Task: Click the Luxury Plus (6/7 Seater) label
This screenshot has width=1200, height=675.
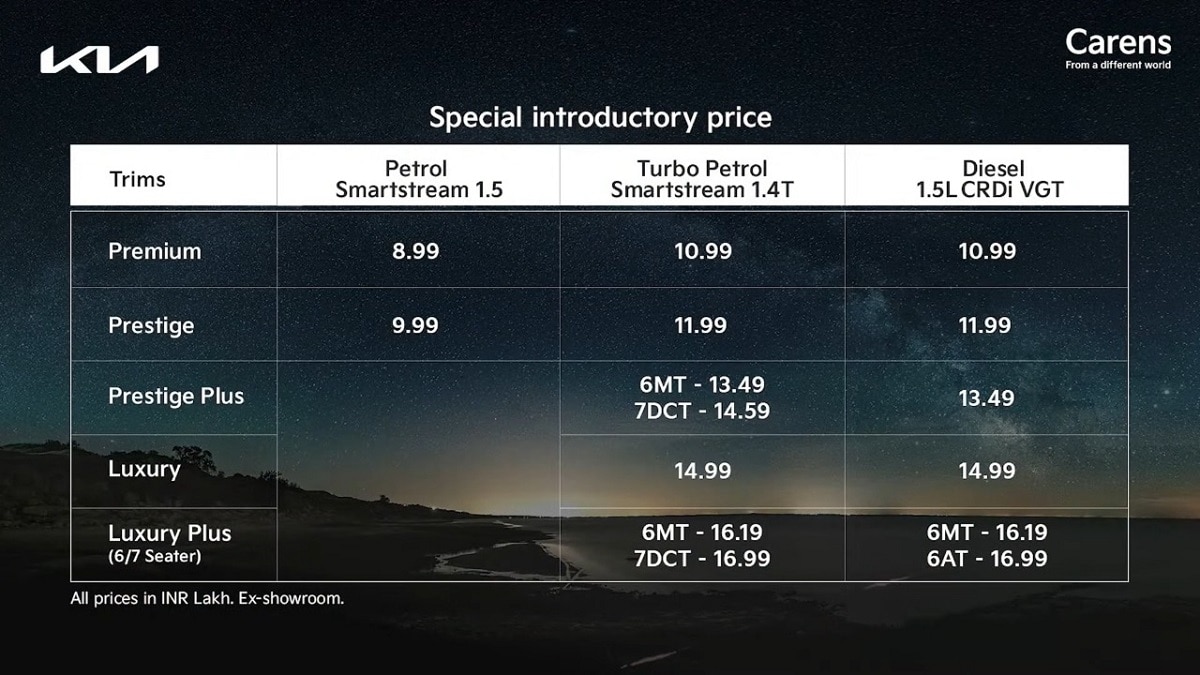Action: coord(169,542)
